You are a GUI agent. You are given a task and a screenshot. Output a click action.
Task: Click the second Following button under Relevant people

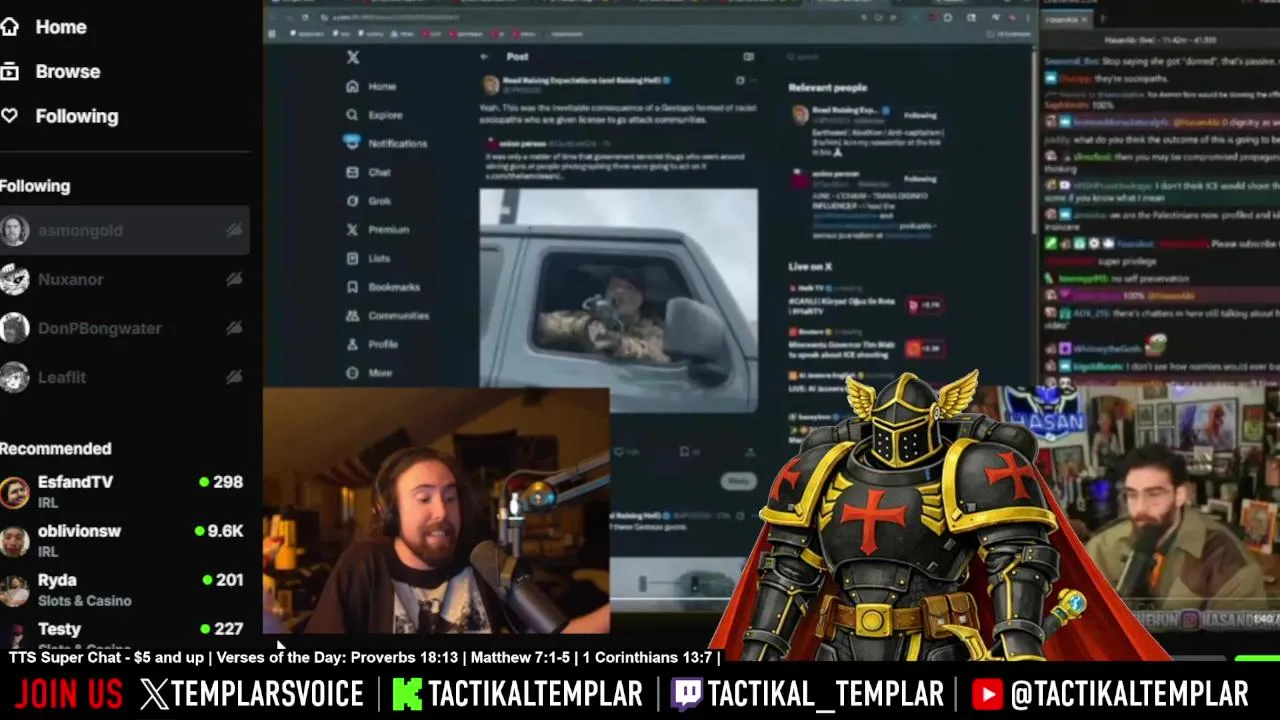tap(921, 179)
